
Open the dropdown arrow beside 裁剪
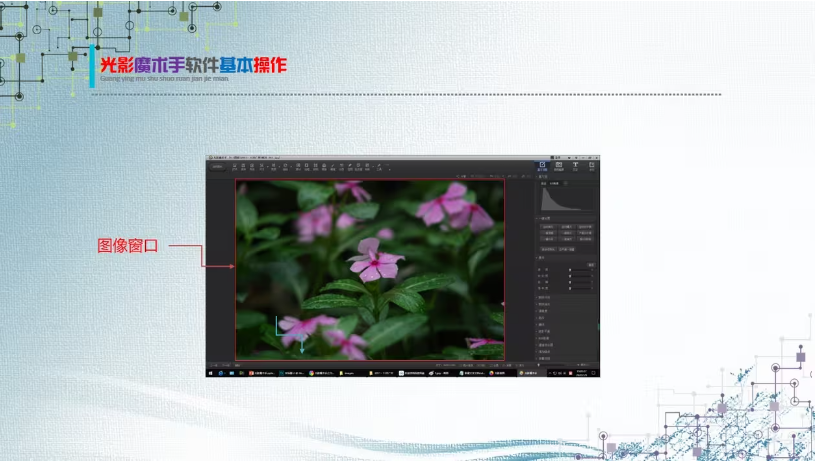click(x=279, y=167)
